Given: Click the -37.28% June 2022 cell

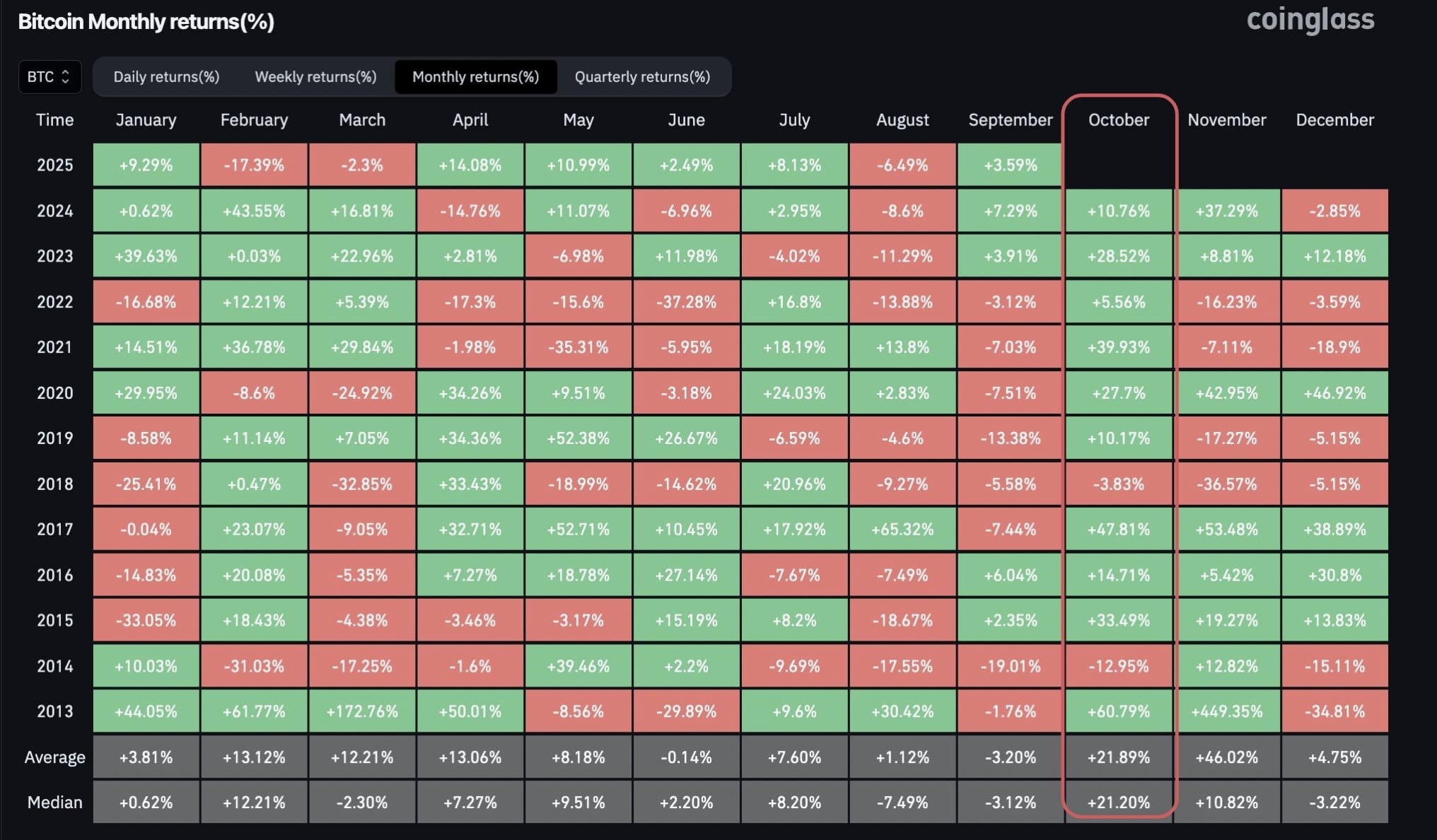Looking at the screenshot, I should coord(686,301).
